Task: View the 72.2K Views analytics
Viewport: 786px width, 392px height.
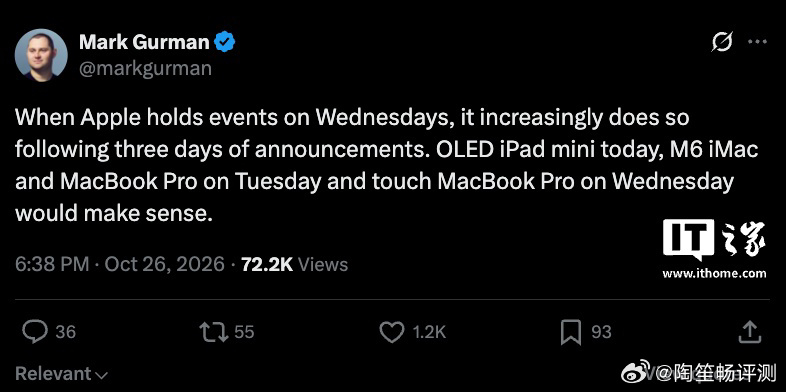Action: [295, 264]
